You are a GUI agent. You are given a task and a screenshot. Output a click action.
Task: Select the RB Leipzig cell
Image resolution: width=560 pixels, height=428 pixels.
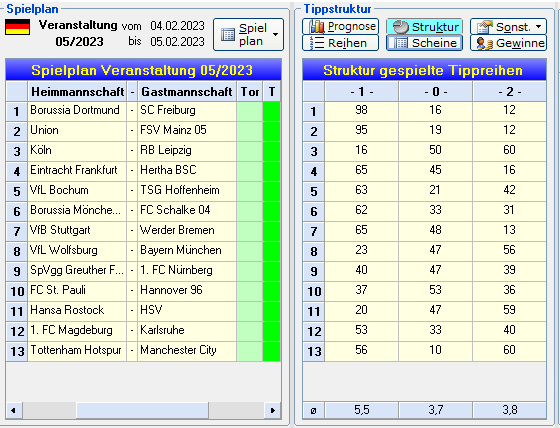pos(187,151)
